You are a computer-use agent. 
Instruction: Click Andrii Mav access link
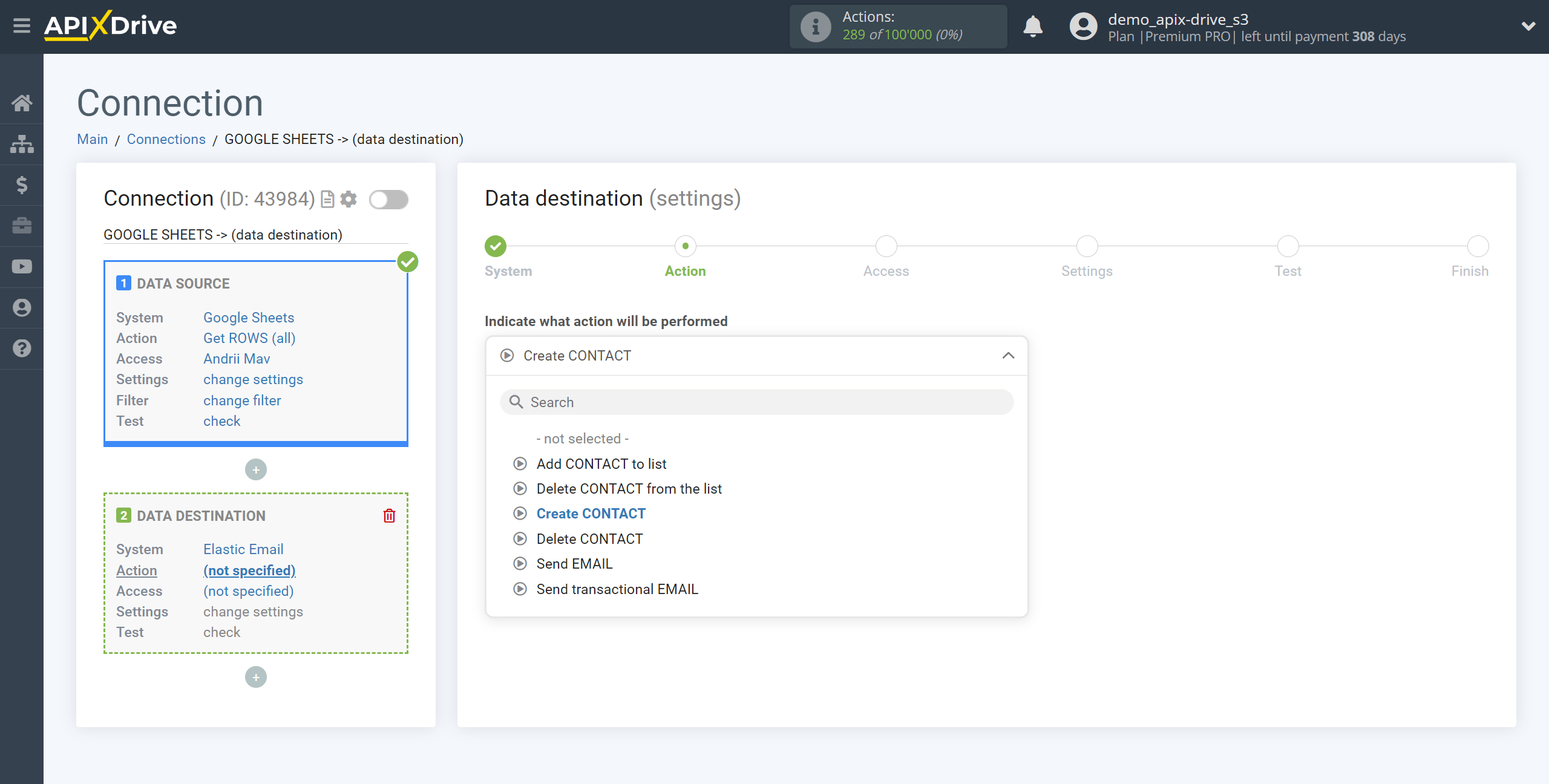pos(237,359)
